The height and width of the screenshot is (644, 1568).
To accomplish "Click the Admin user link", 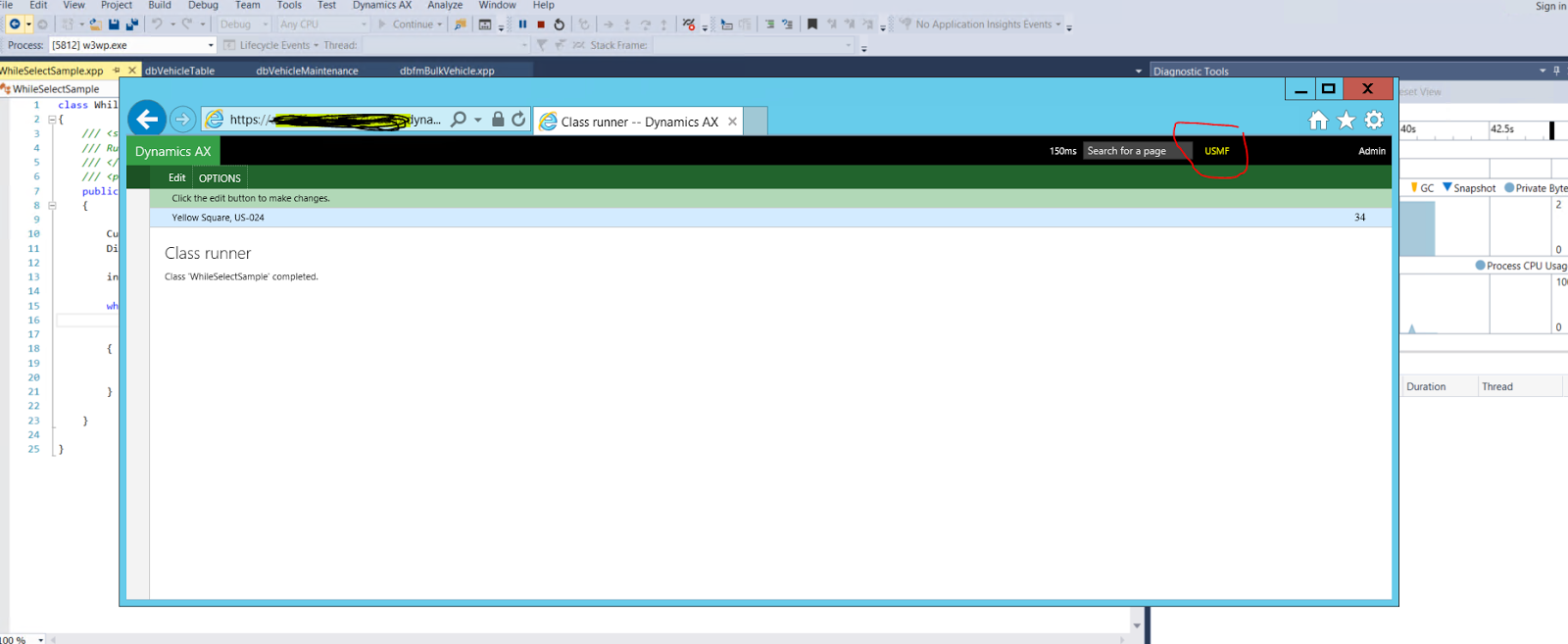I will tap(1372, 151).
